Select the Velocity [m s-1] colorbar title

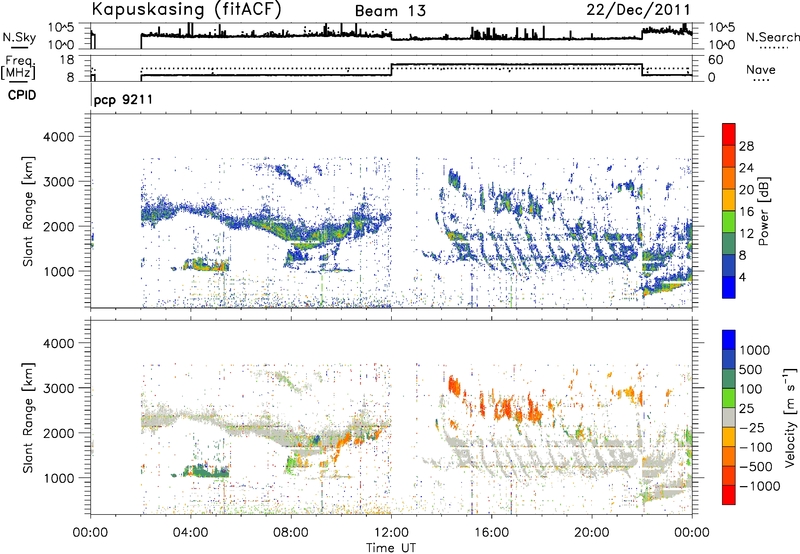click(790, 417)
